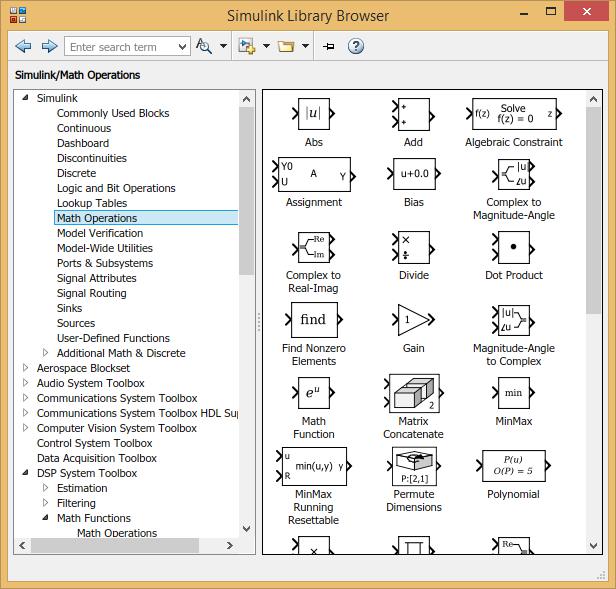The image size is (616, 589).
Task: Open search options dropdown arrow
Action: pyautogui.click(x=224, y=46)
